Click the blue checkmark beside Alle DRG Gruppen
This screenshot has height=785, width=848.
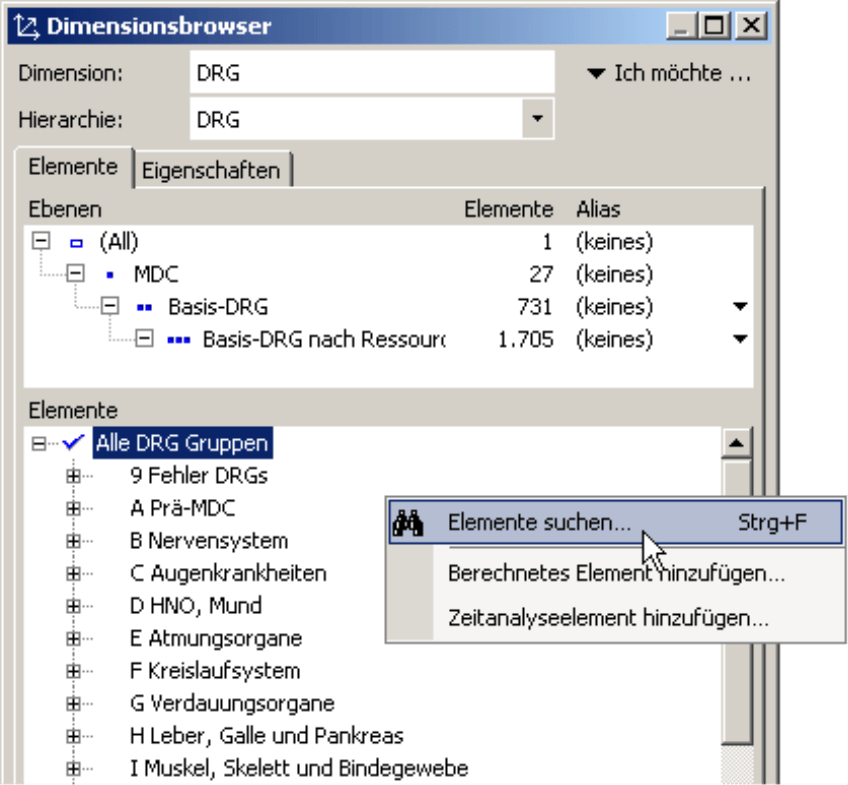pyautogui.click(x=72, y=442)
